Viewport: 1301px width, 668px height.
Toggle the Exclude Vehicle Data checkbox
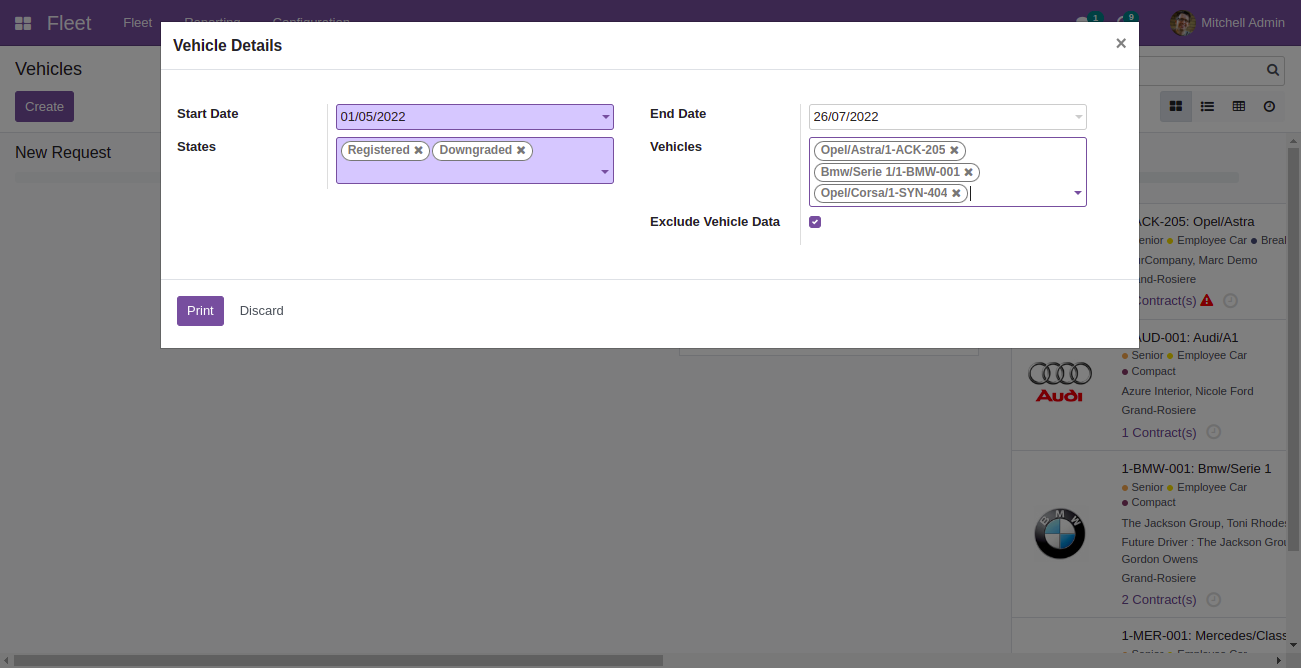click(x=815, y=222)
